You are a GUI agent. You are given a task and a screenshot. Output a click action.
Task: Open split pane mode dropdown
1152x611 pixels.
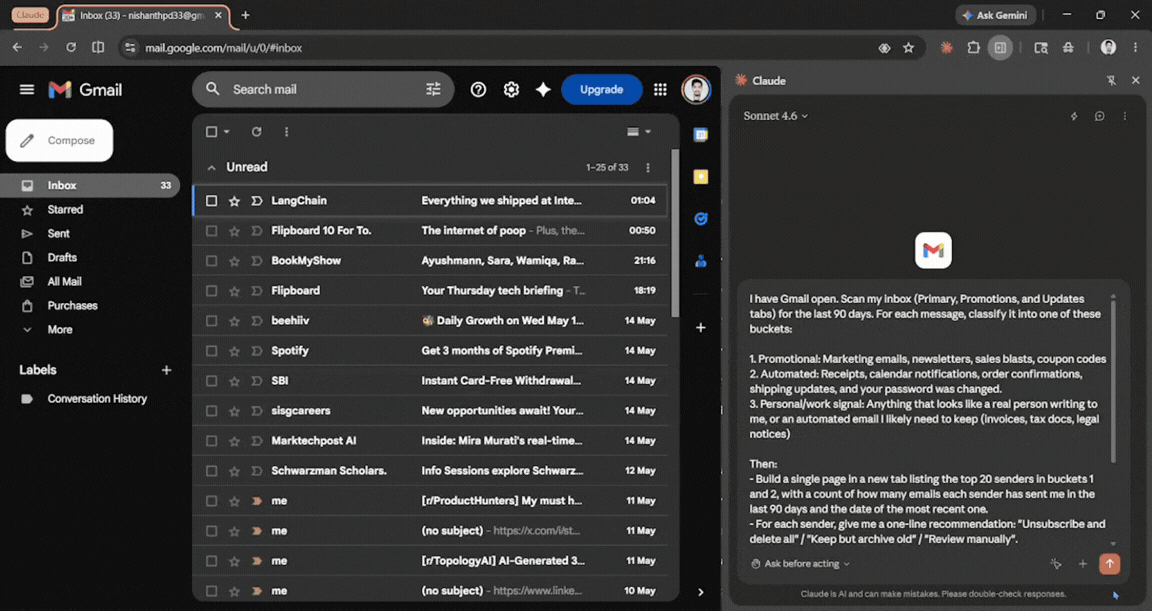pyautogui.click(x=638, y=131)
